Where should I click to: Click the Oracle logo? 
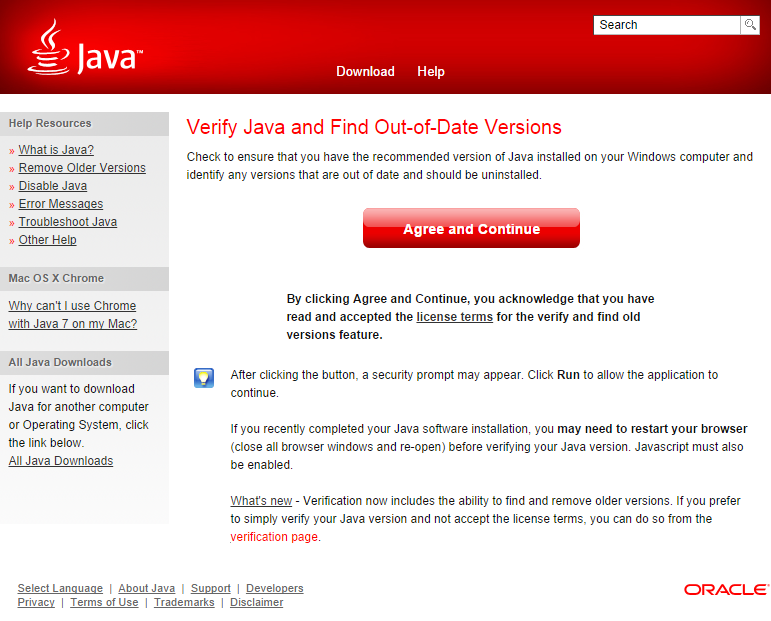tap(726, 590)
